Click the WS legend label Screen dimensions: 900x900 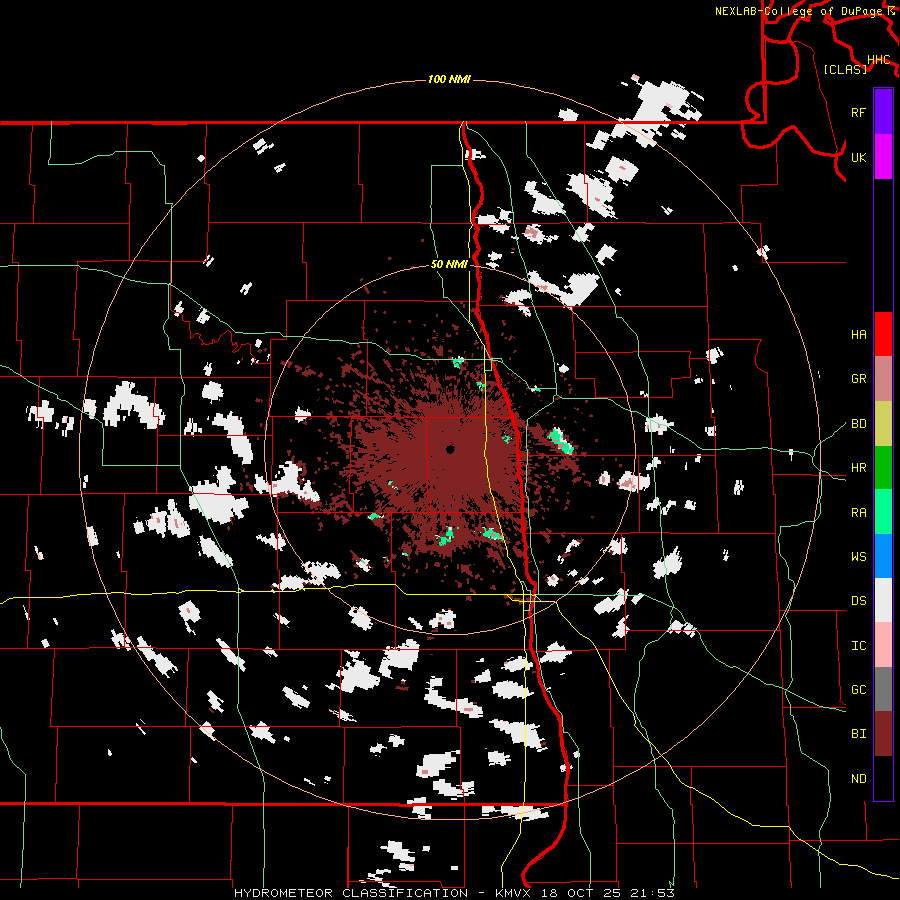(x=859, y=557)
